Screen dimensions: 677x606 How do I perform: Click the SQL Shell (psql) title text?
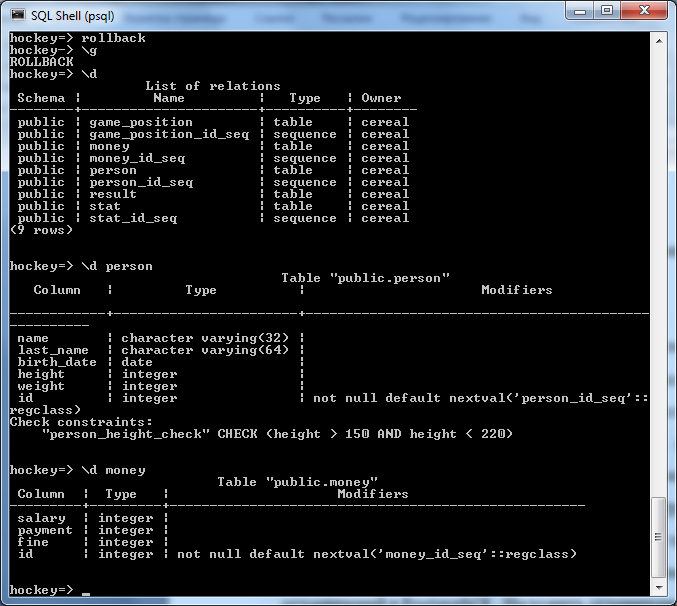tap(73, 16)
